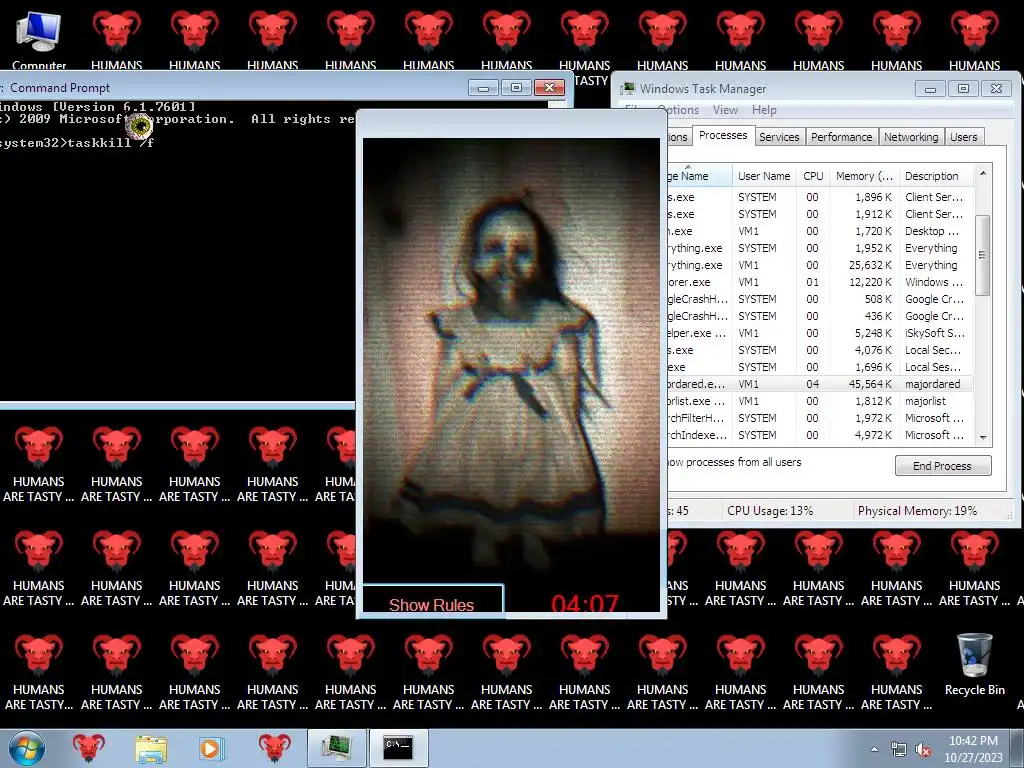Click the CPU value 01 cell
Image resolution: width=1024 pixels, height=768 pixels.
pos(812,282)
